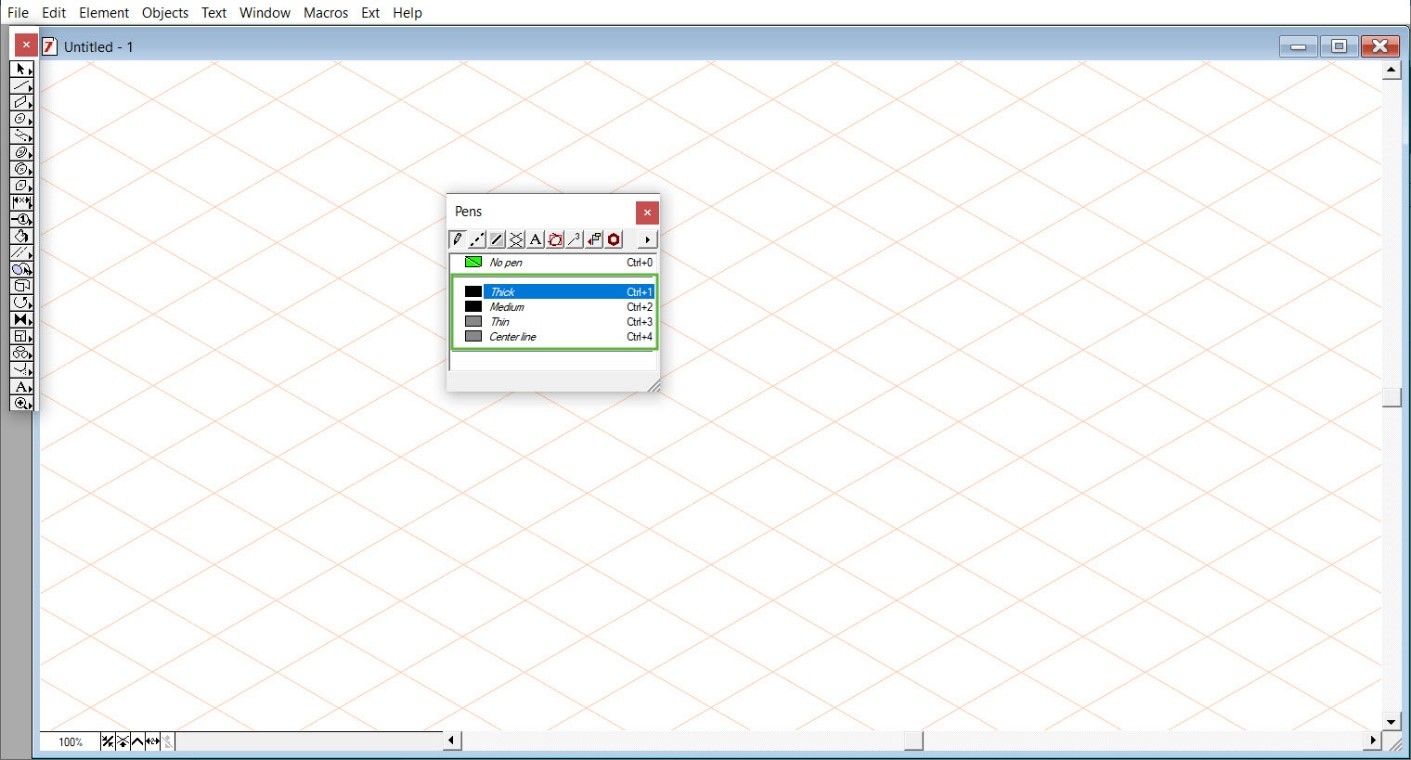Activate the magnifier zoom tool

[22, 403]
